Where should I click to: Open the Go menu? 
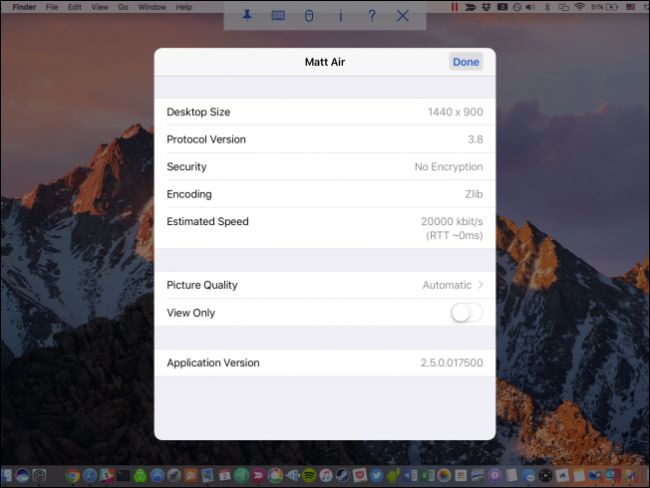pos(123,6)
